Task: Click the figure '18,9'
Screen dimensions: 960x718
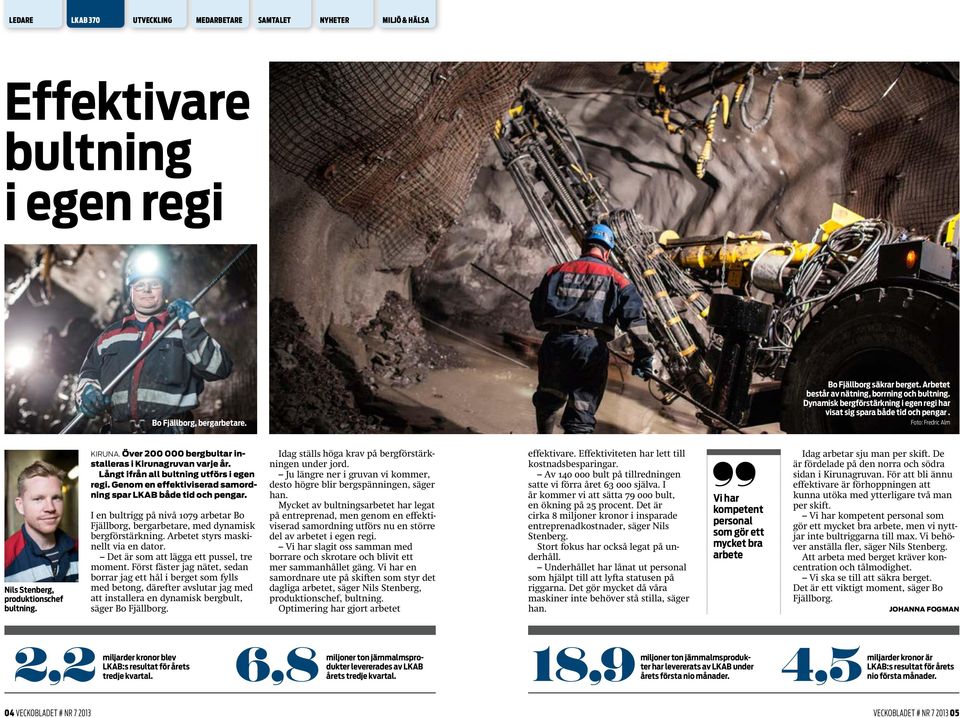Action: pyautogui.click(x=583, y=665)
